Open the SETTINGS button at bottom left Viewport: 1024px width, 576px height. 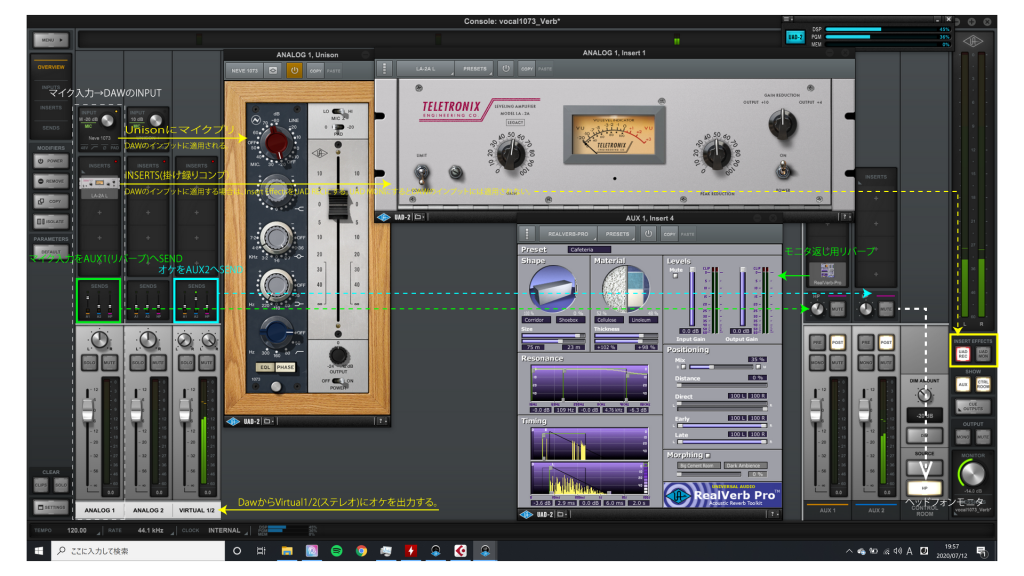pyautogui.click(x=50, y=508)
